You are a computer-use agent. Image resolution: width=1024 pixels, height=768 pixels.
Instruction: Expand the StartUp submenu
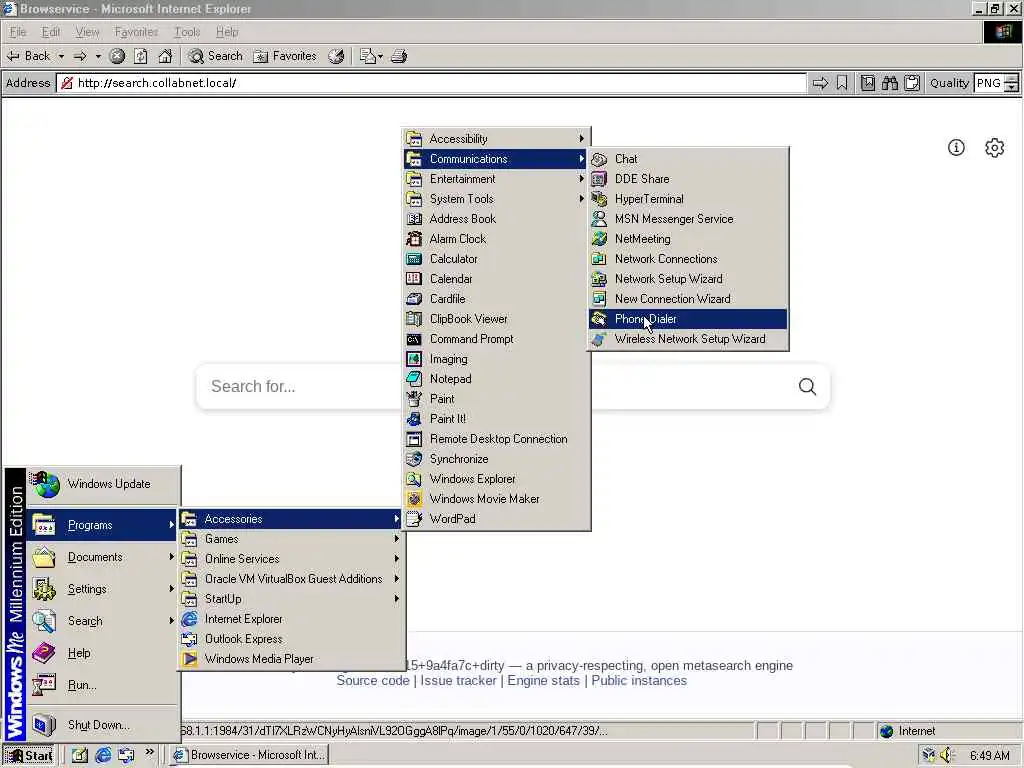[x=291, y=599]
